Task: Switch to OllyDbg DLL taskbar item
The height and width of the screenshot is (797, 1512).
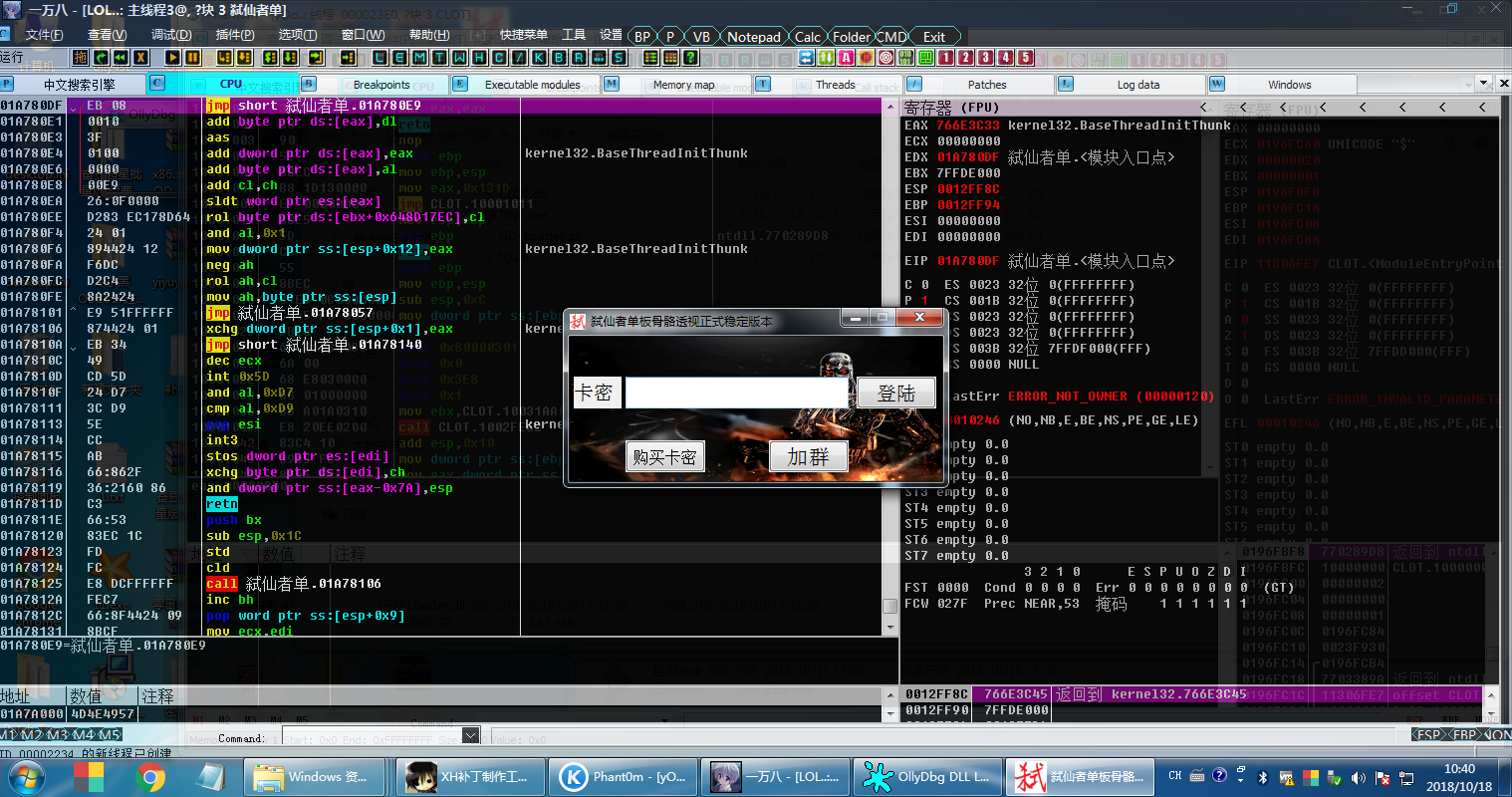Action: 926,777
